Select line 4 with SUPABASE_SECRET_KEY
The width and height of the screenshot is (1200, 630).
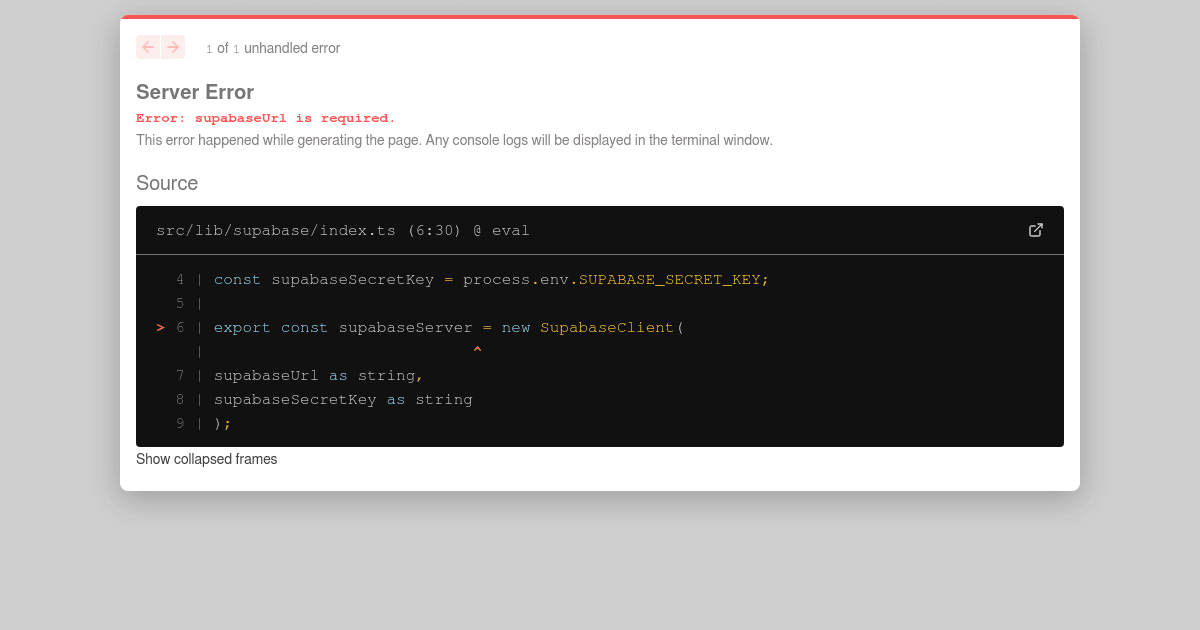490,279
